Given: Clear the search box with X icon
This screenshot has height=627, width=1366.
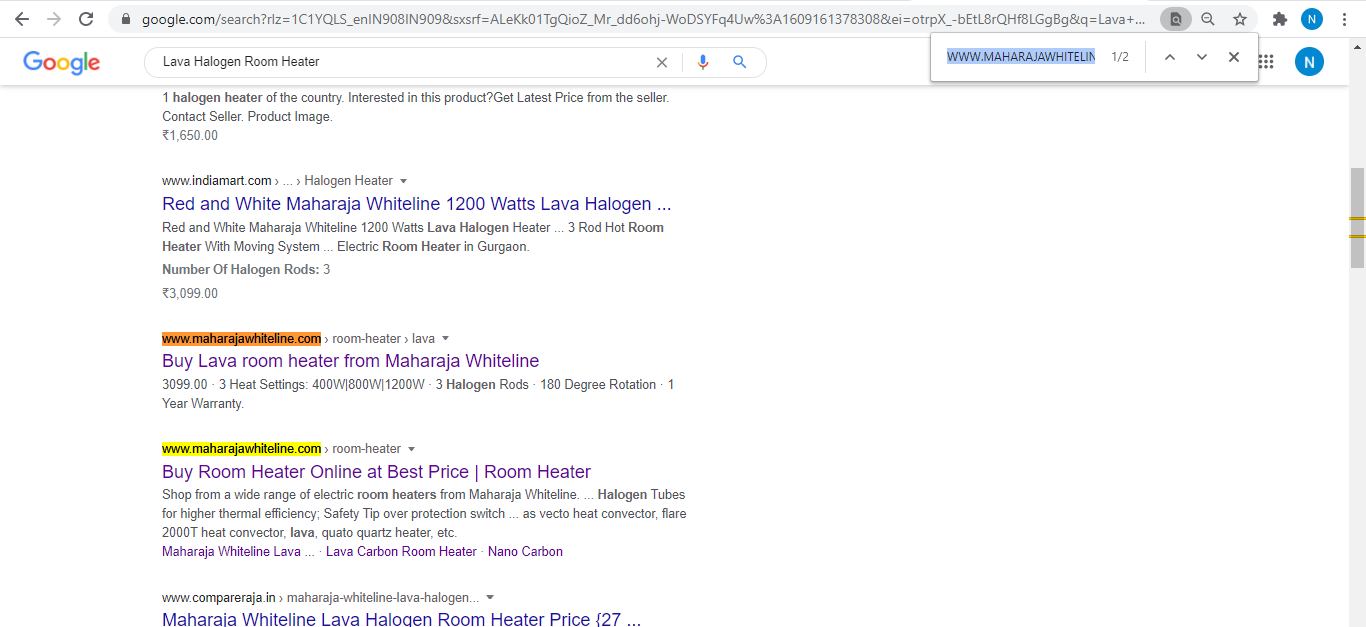Looking at the screenshot, I should (x=661, y=62).
